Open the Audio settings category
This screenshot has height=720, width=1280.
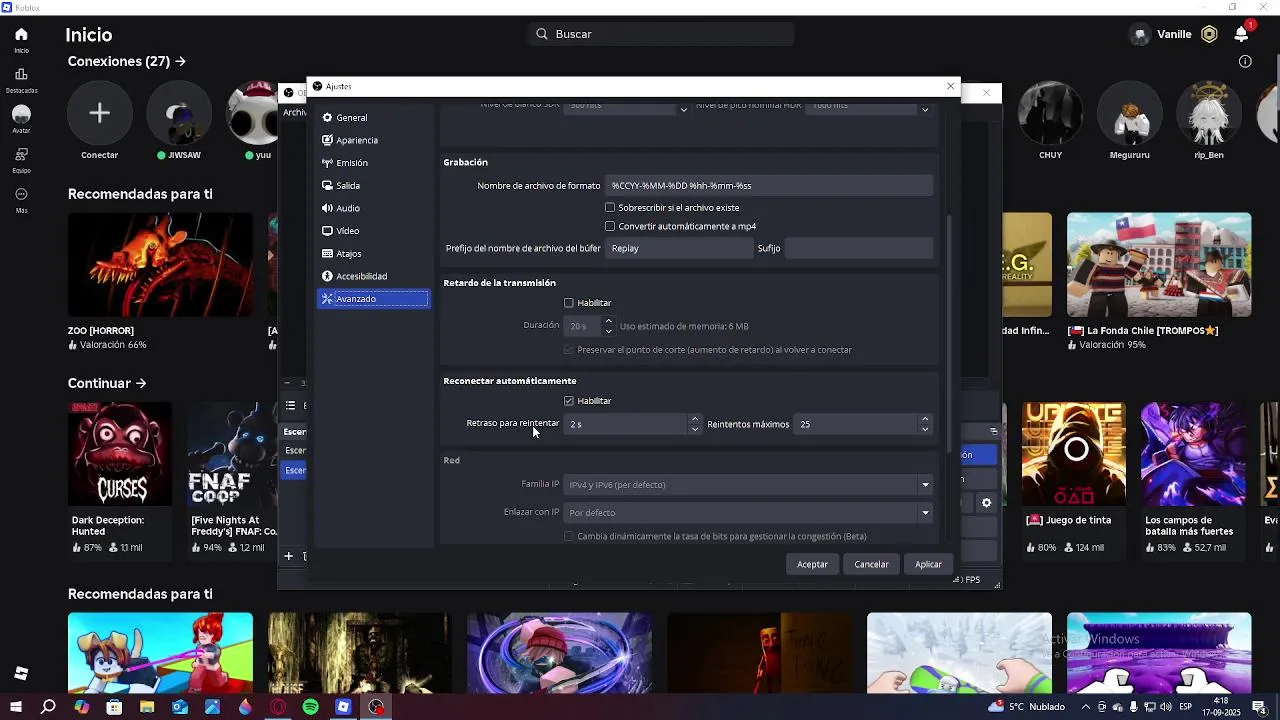click(x=373, y=208)
